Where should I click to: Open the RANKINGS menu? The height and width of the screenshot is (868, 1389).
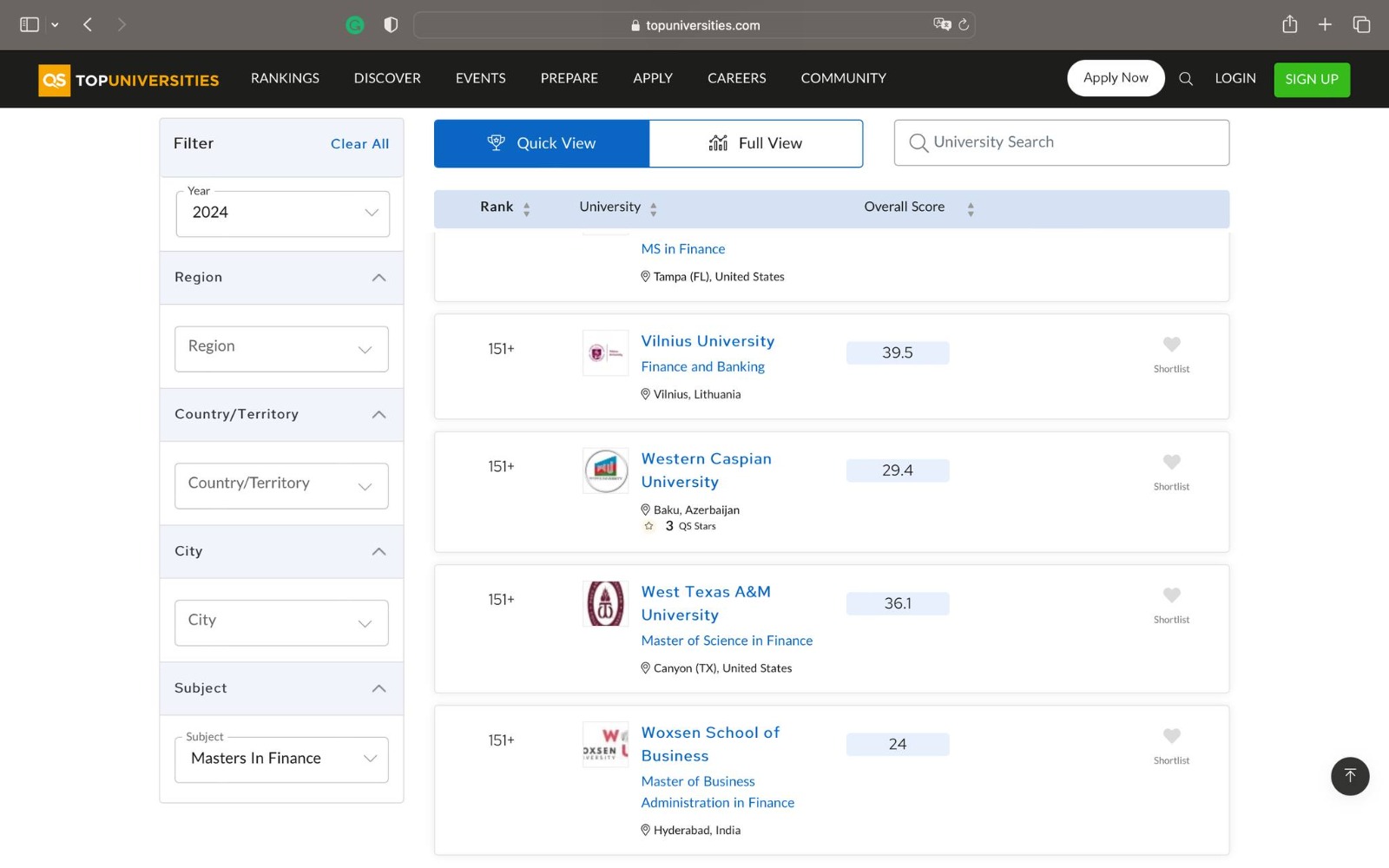(285, 78)
